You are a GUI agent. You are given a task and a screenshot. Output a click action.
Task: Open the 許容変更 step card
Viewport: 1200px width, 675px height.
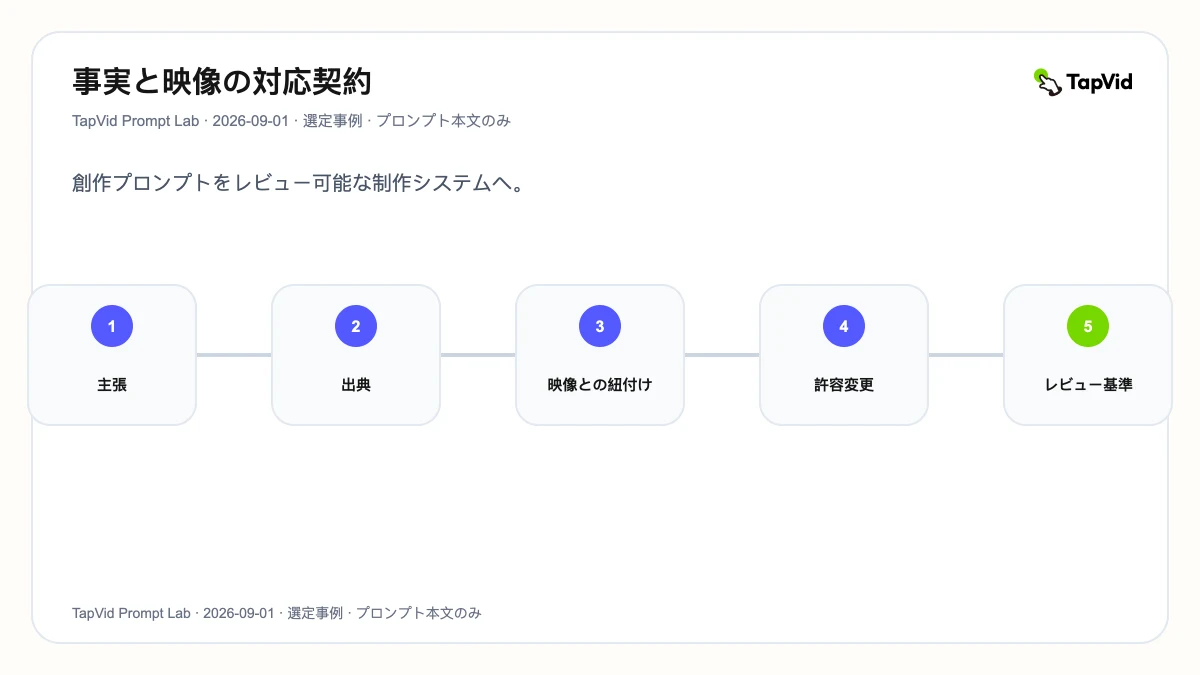tap(844, 355)
